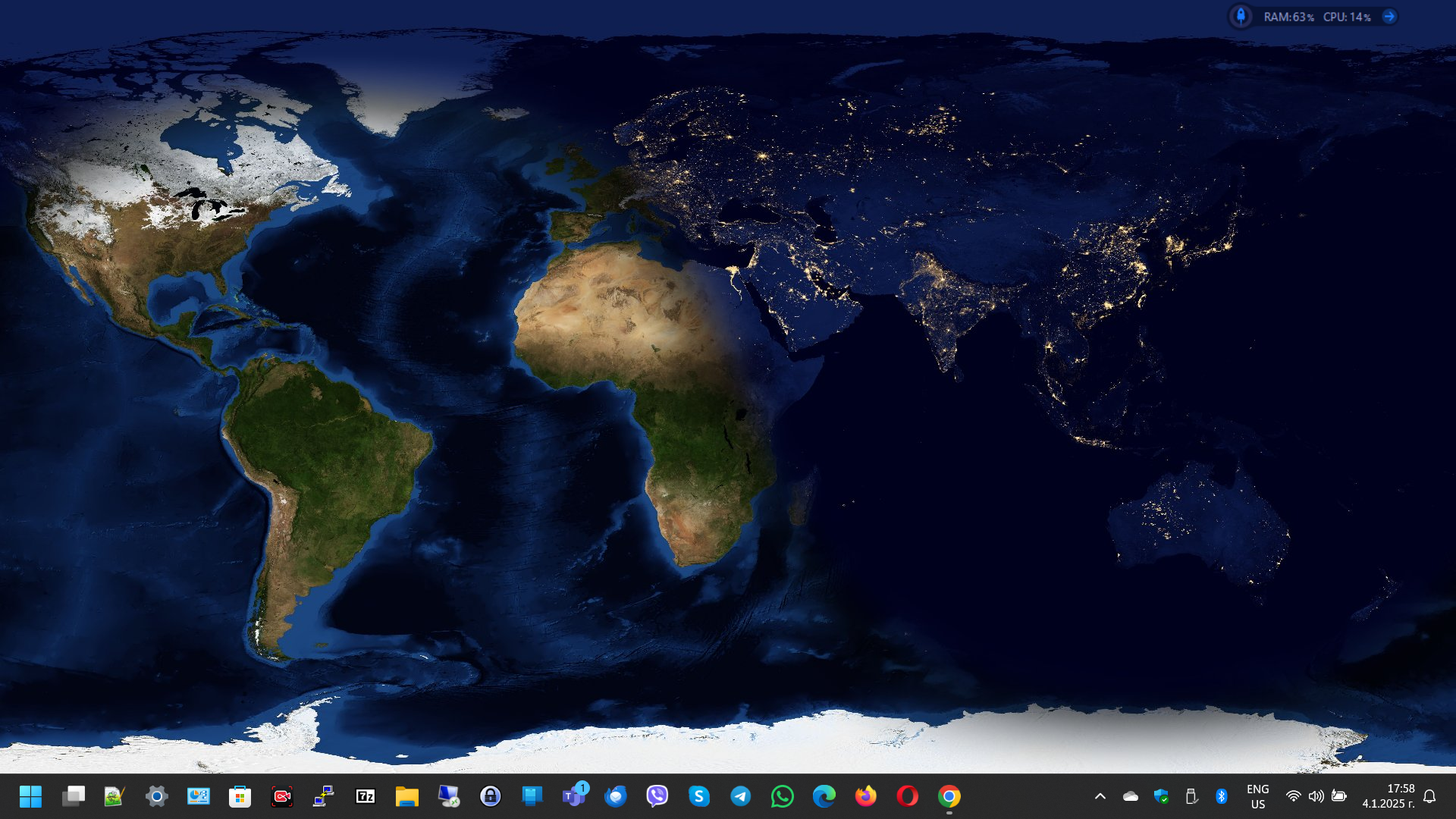Click CPU: 14% readout in widget
The width and height of the screenshot is (1456, 819).
(1348, 17)
